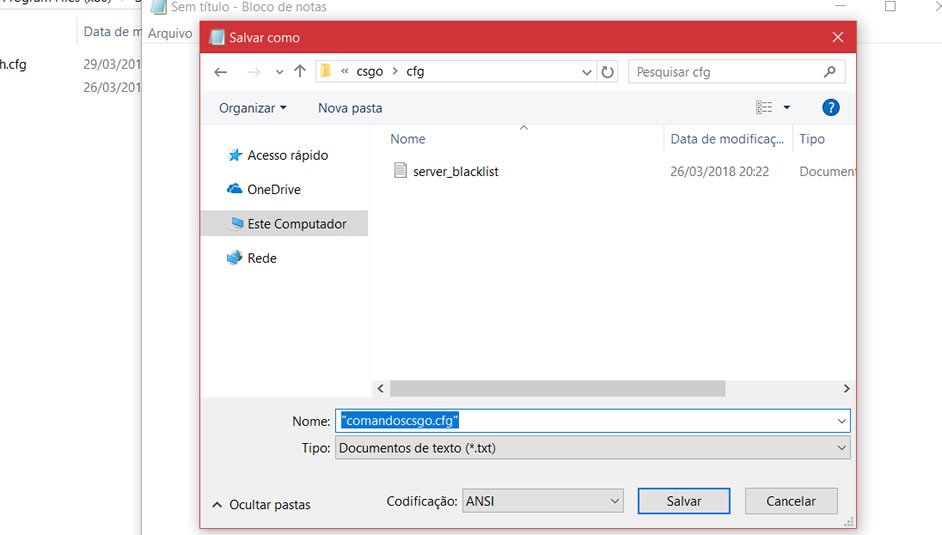Open the Organizar menu
The image size is (942, 535).
[252, 107]
